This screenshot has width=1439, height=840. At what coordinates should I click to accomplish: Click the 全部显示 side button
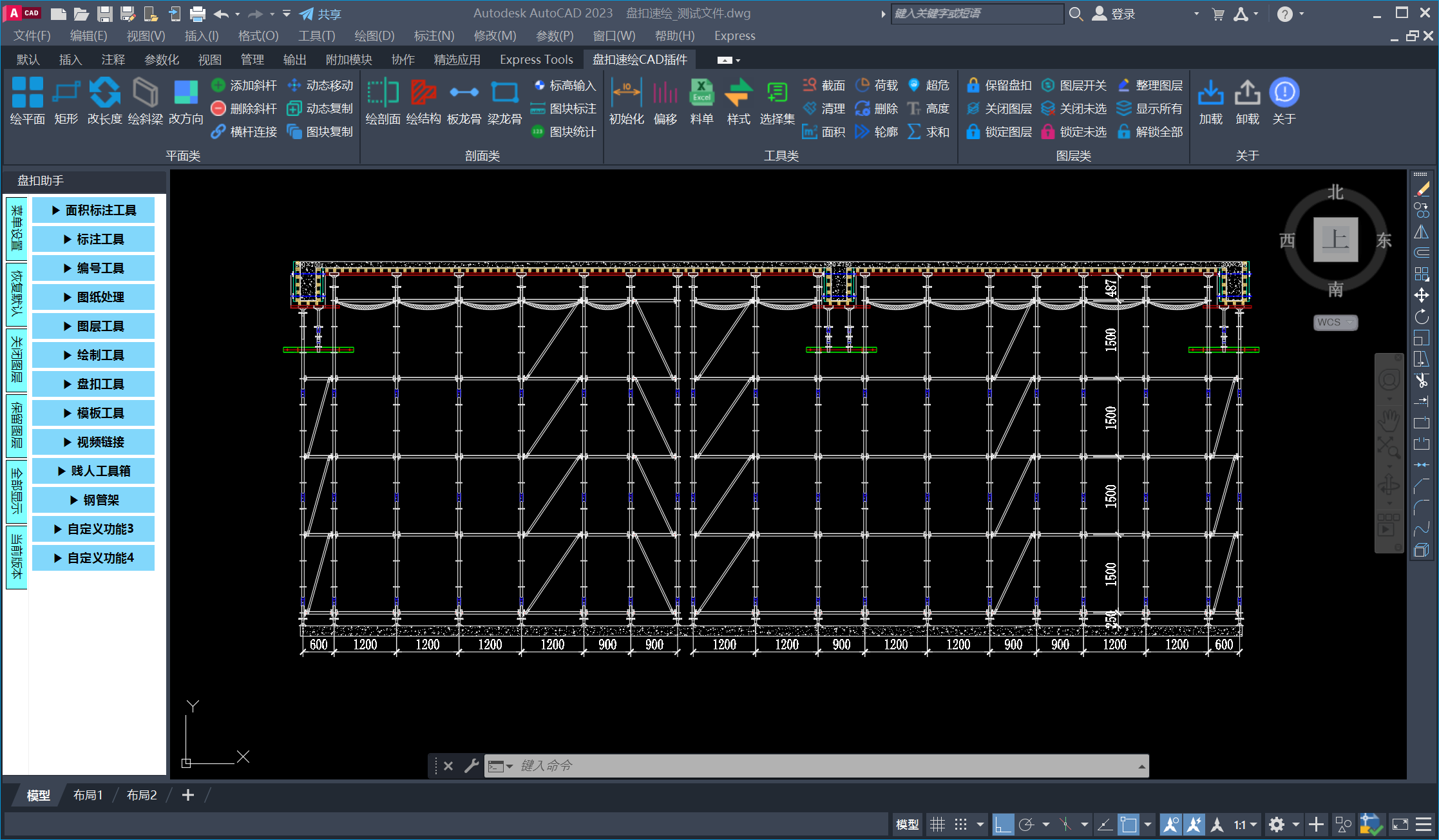point(17,491)
